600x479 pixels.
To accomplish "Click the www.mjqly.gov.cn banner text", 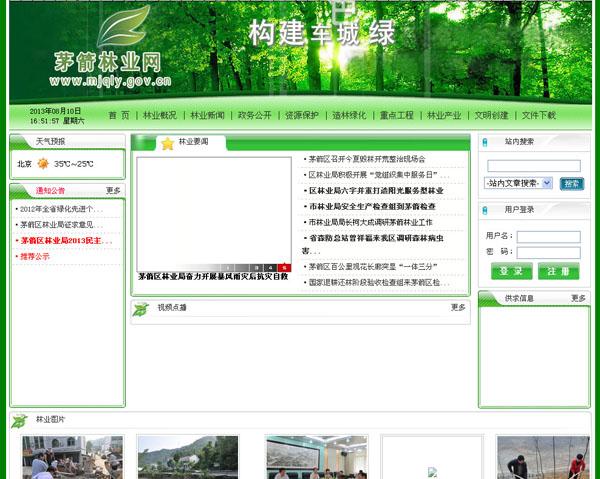I will coord(110,81).
